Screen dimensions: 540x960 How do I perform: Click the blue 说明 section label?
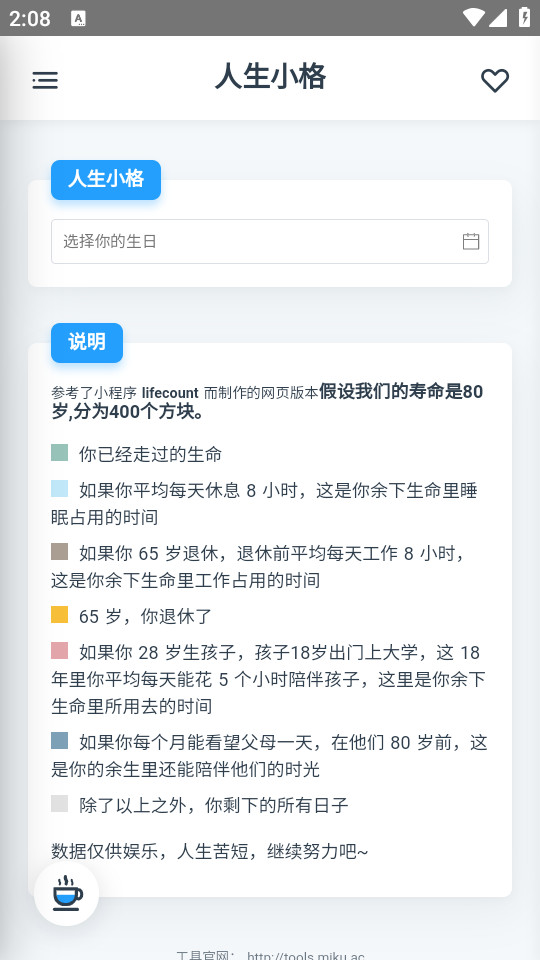click(x=87, y=342)
